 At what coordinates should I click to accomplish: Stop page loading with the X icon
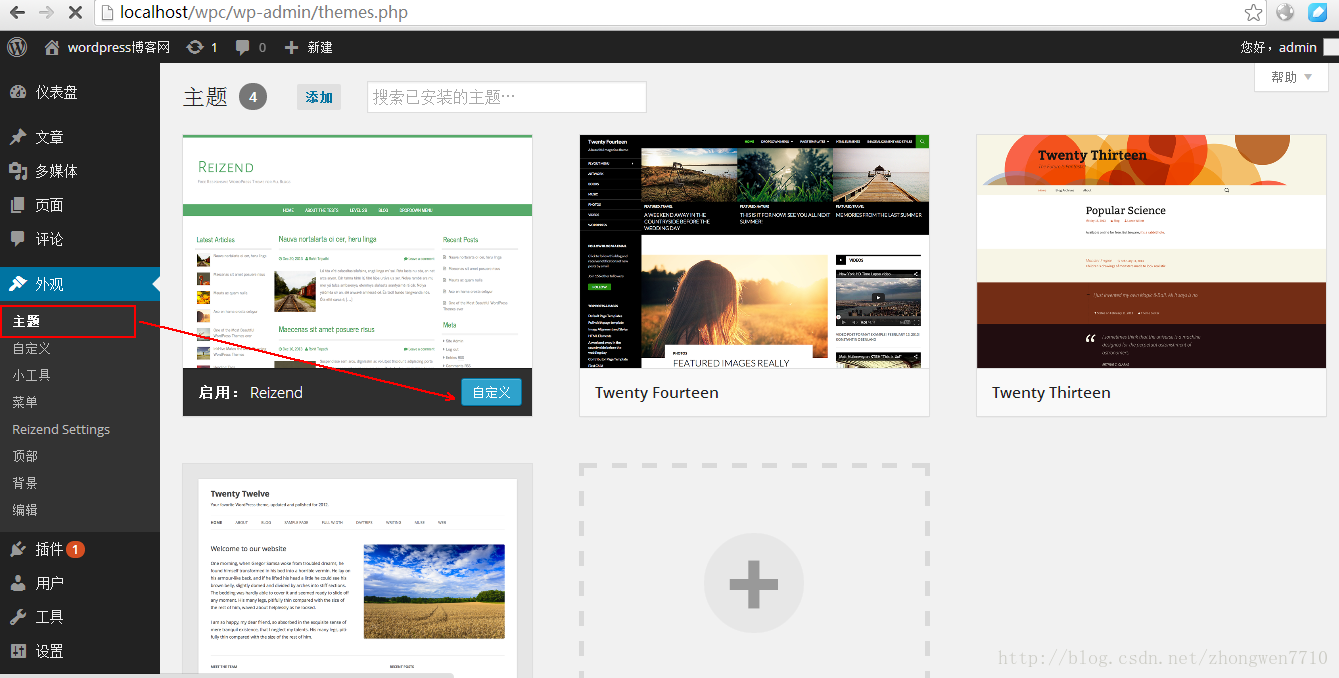click(x=77, y=13)
